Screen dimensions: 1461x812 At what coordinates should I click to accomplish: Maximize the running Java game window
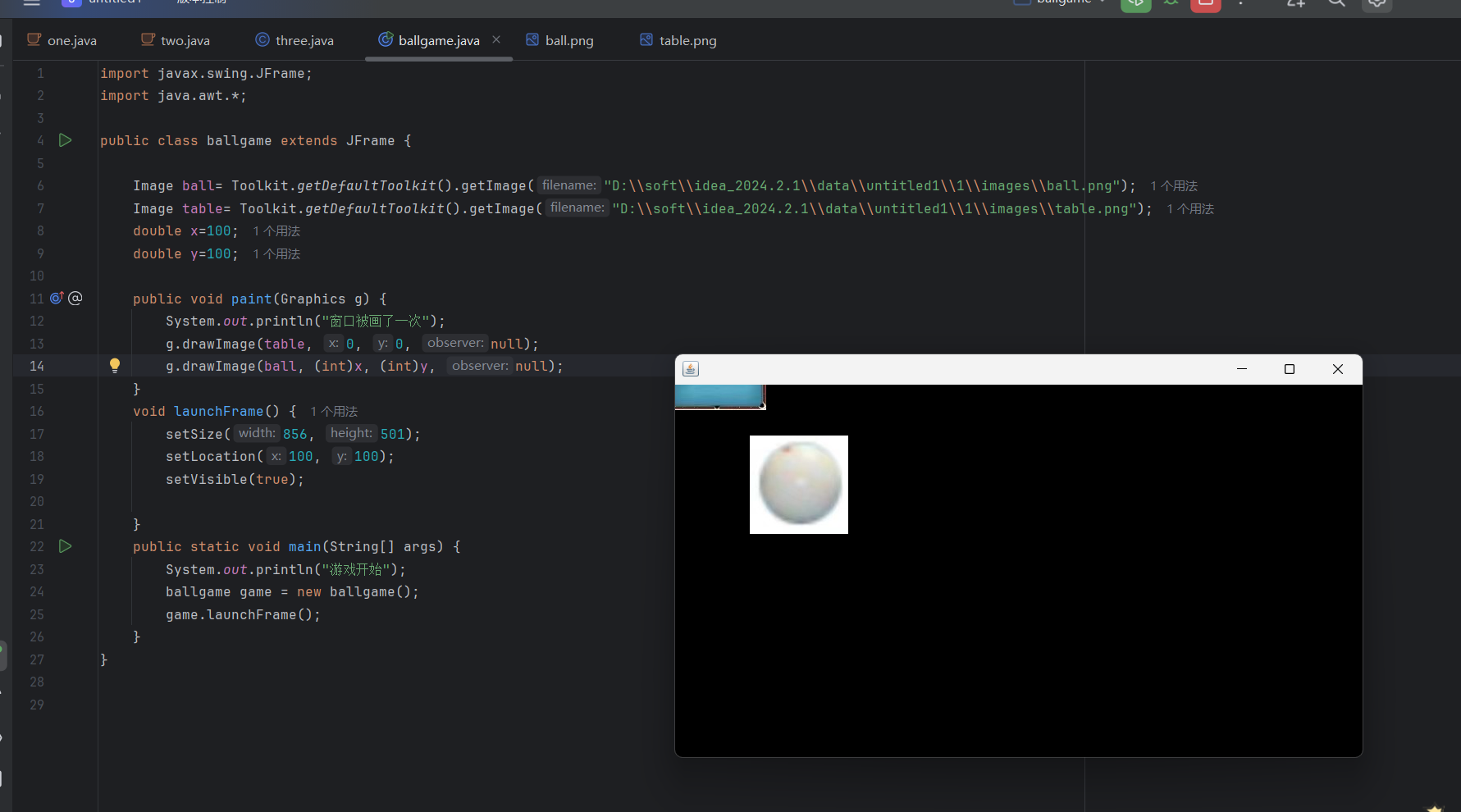pyautogui.click(x=1290, y=369)
